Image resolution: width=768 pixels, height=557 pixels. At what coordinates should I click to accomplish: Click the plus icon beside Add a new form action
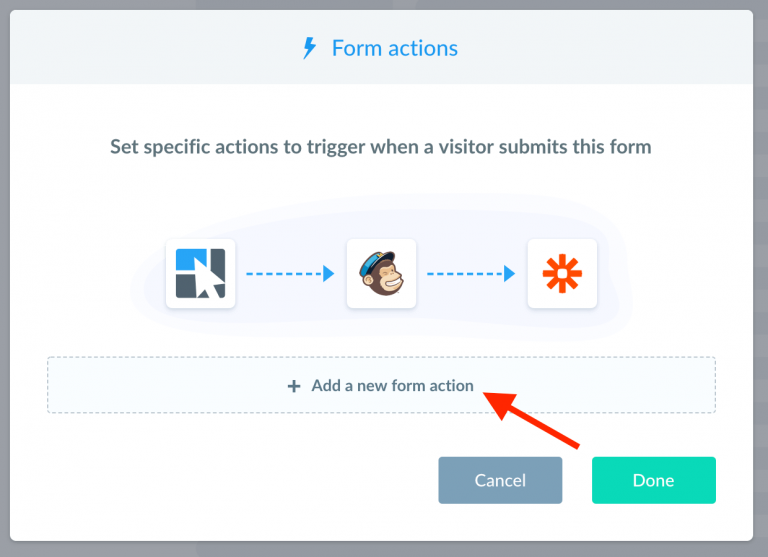[x=294, y=386]
